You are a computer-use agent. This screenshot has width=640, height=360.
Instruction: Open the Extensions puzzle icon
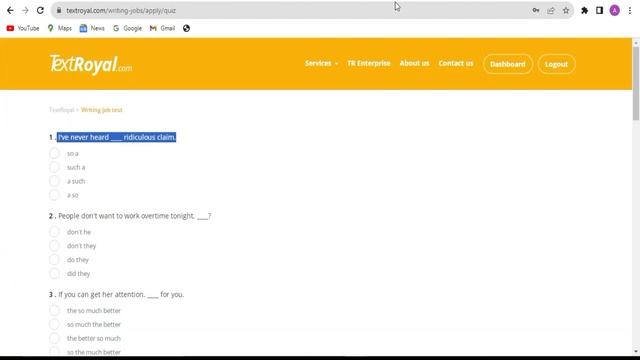click(584, 11)
